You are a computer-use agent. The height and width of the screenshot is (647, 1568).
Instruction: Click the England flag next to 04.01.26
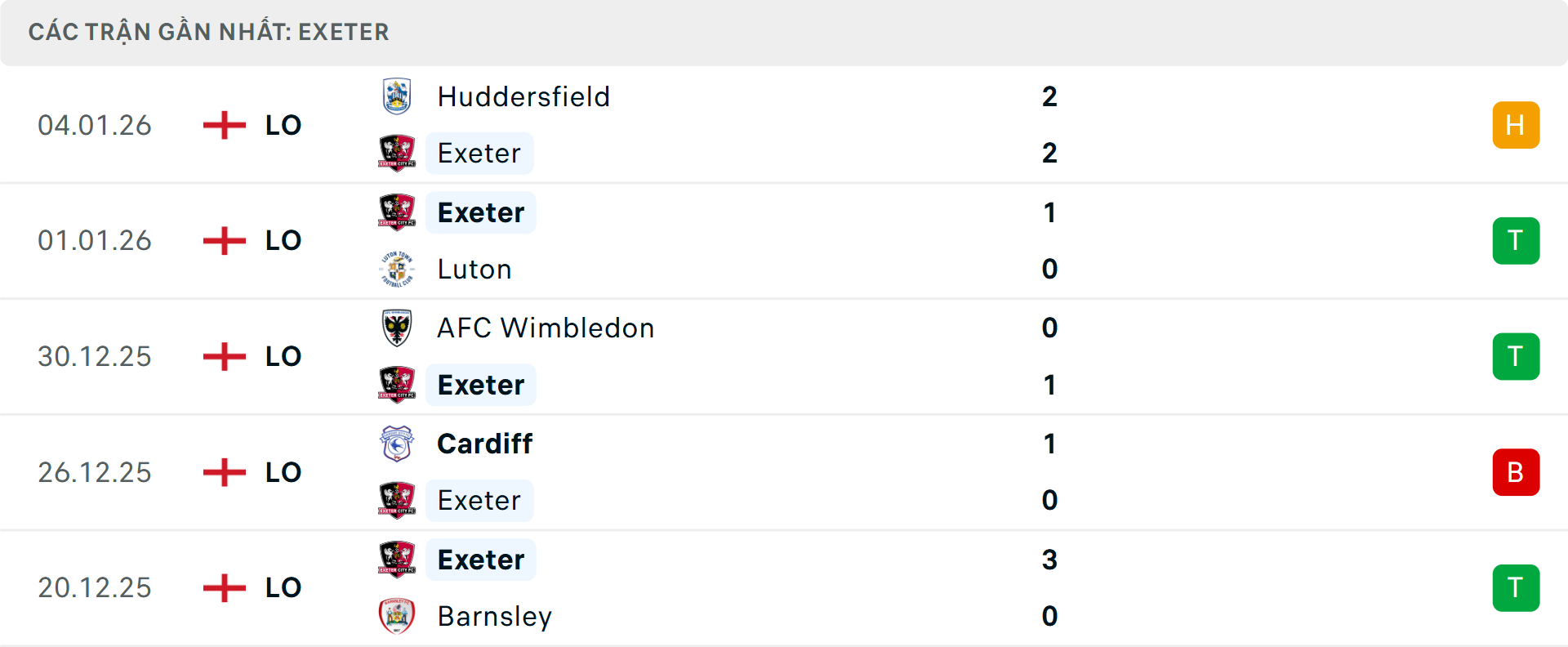click(x=223, y=125)
